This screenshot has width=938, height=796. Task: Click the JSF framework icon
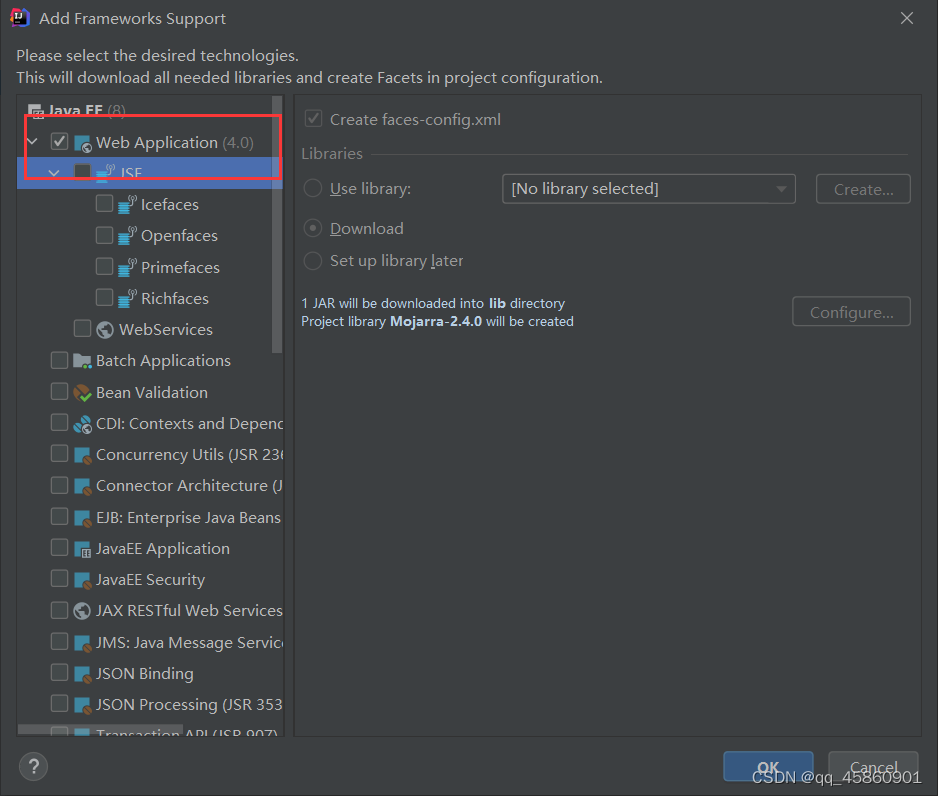pos(105,173)
